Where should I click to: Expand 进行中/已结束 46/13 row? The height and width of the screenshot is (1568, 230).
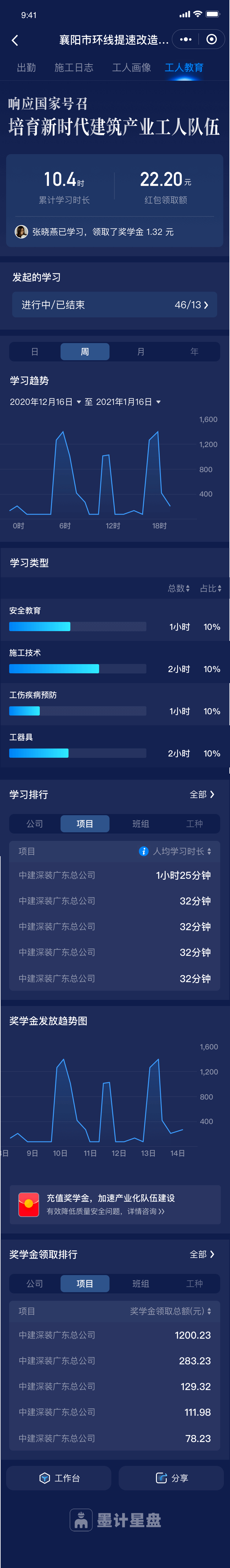pos(115,305)
